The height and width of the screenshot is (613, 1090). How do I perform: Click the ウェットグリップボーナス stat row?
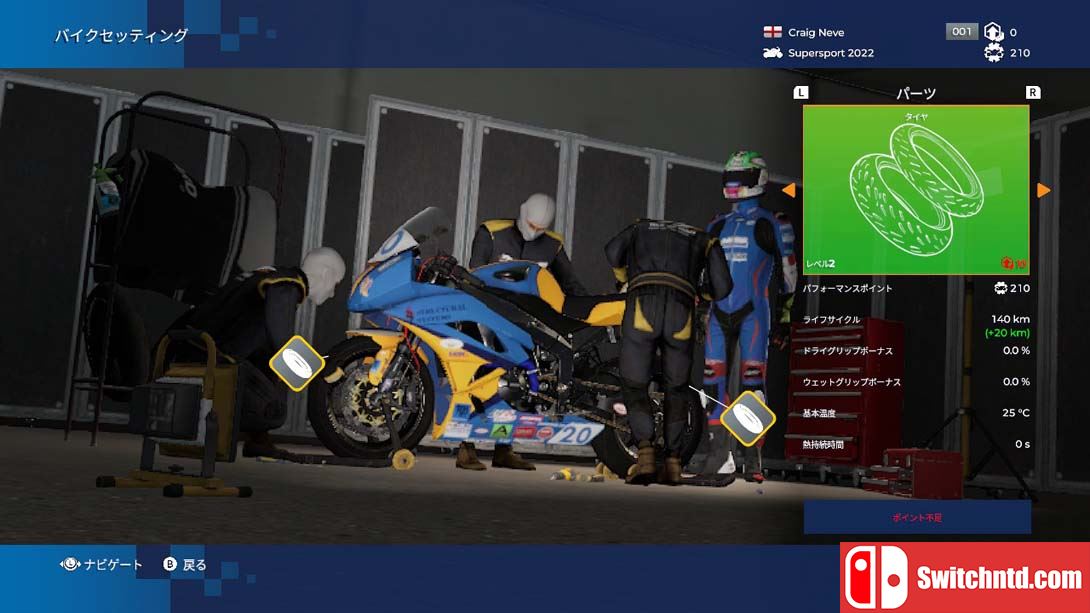916,382
